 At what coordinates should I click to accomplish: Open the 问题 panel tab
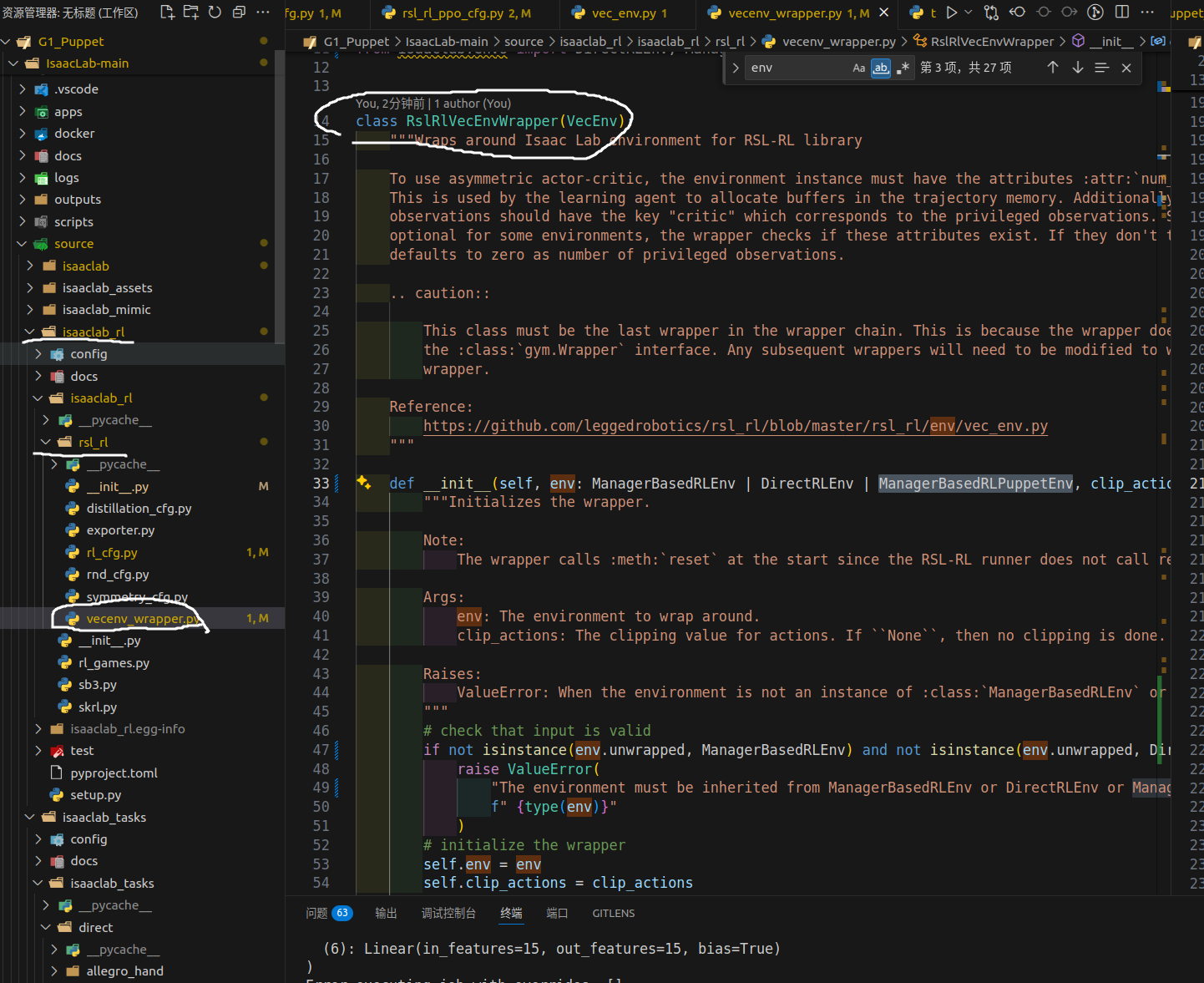click(317, 914)
